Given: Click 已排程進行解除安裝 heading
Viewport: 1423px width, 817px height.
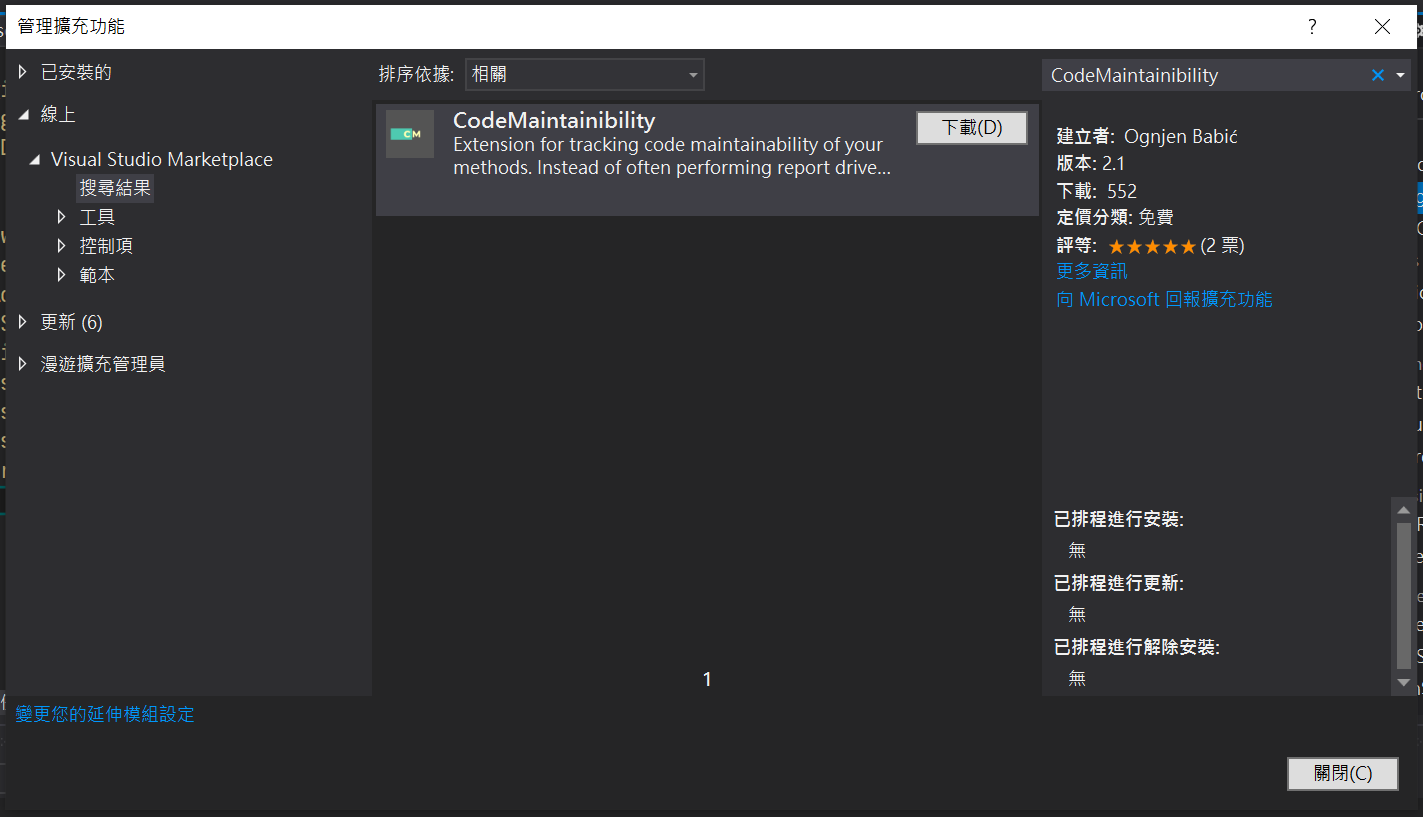Looking at the screenshot, I should click(1137, 647).
